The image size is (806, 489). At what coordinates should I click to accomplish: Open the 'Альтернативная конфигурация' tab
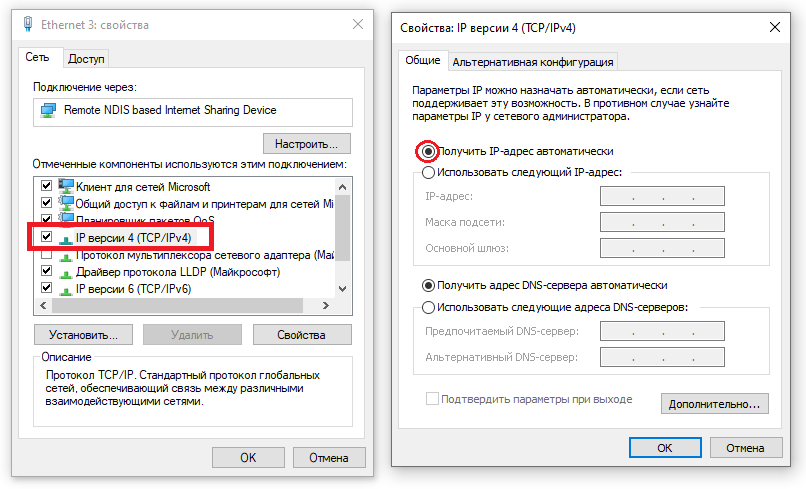(532, 62)
